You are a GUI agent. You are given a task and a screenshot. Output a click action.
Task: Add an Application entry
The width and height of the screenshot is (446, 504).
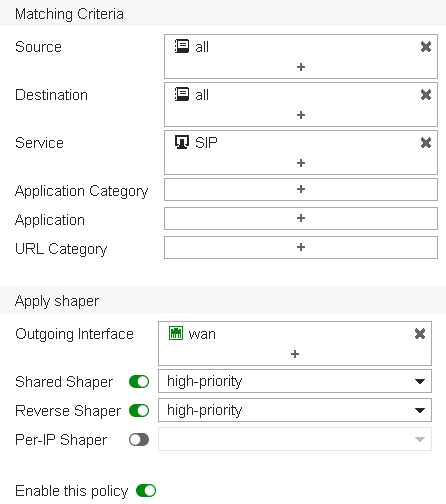coord(301,218)
